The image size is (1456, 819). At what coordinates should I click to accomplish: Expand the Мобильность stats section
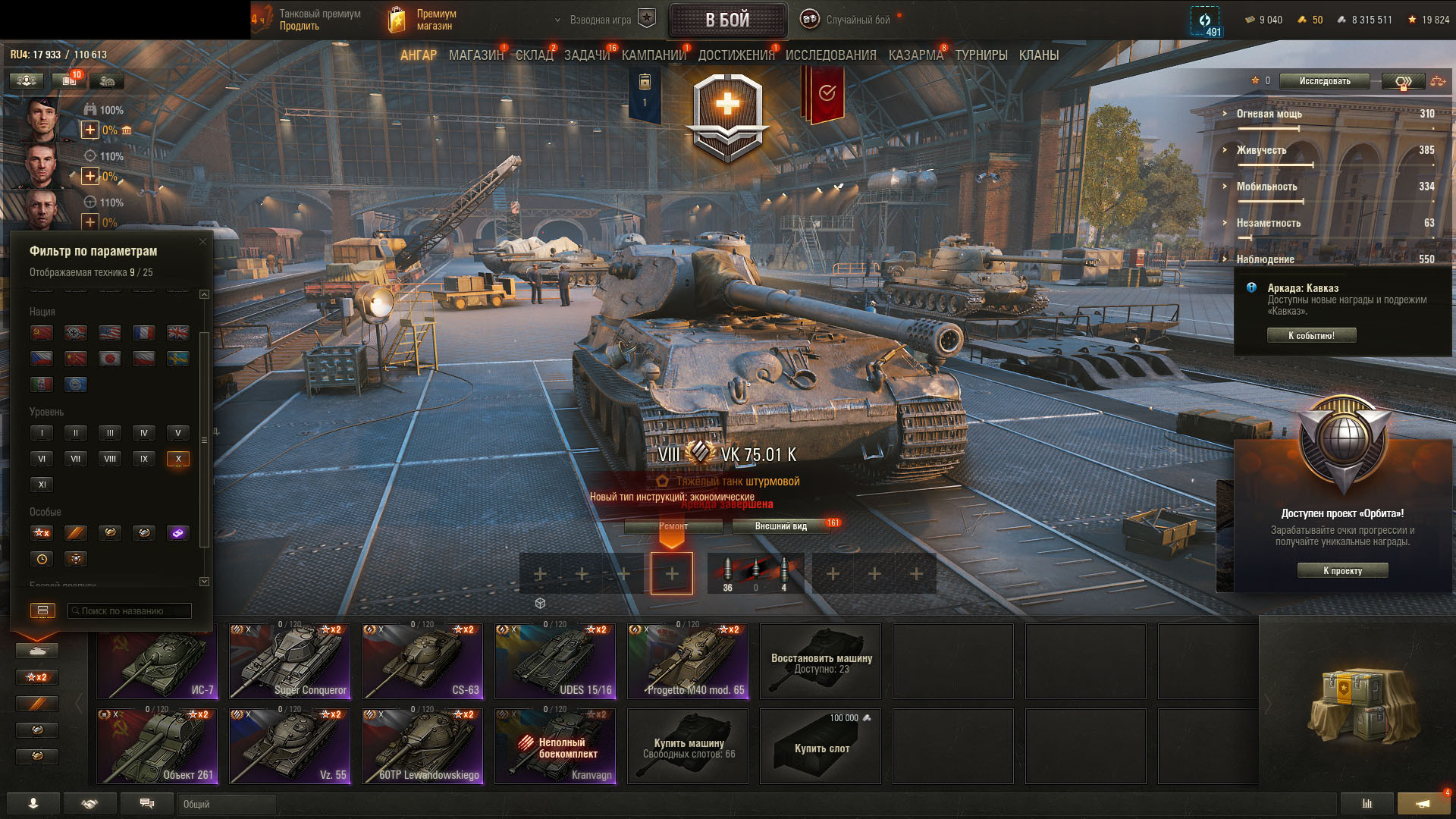[1328, 187]
